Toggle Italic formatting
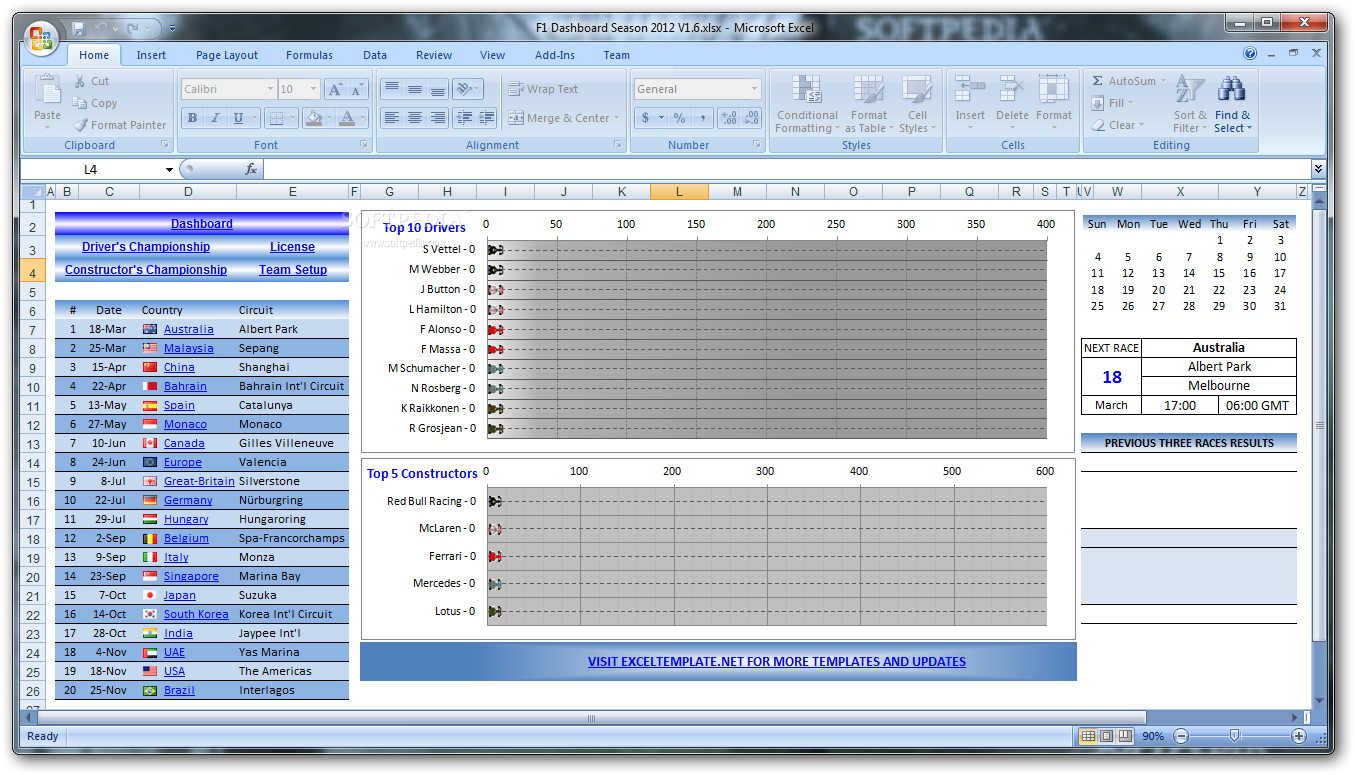The width and height of the screenshot is (1355, 775). (x=214, y=118)
